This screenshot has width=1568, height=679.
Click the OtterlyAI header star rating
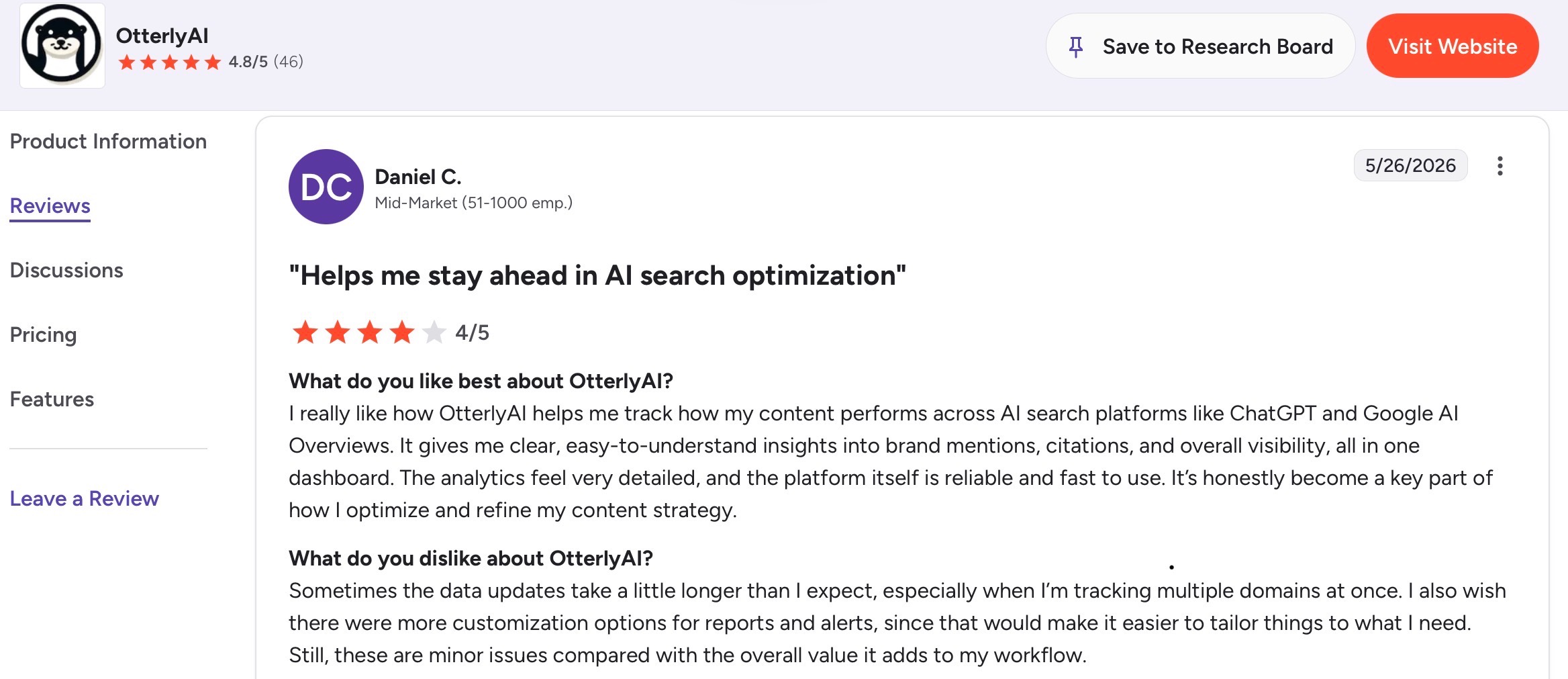(x=169, y=62)
